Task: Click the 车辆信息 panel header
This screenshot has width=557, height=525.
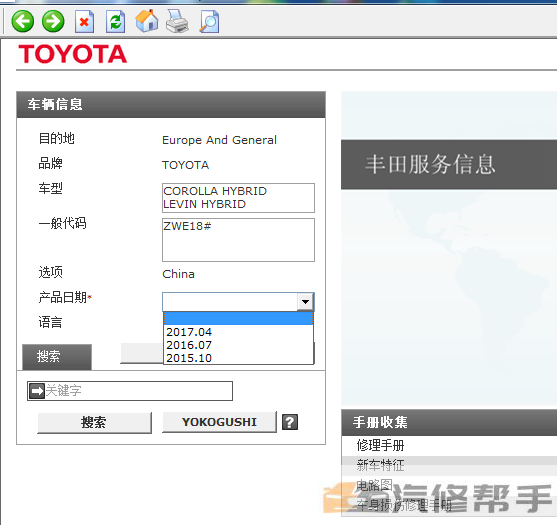Action: [x=171, y=104]
